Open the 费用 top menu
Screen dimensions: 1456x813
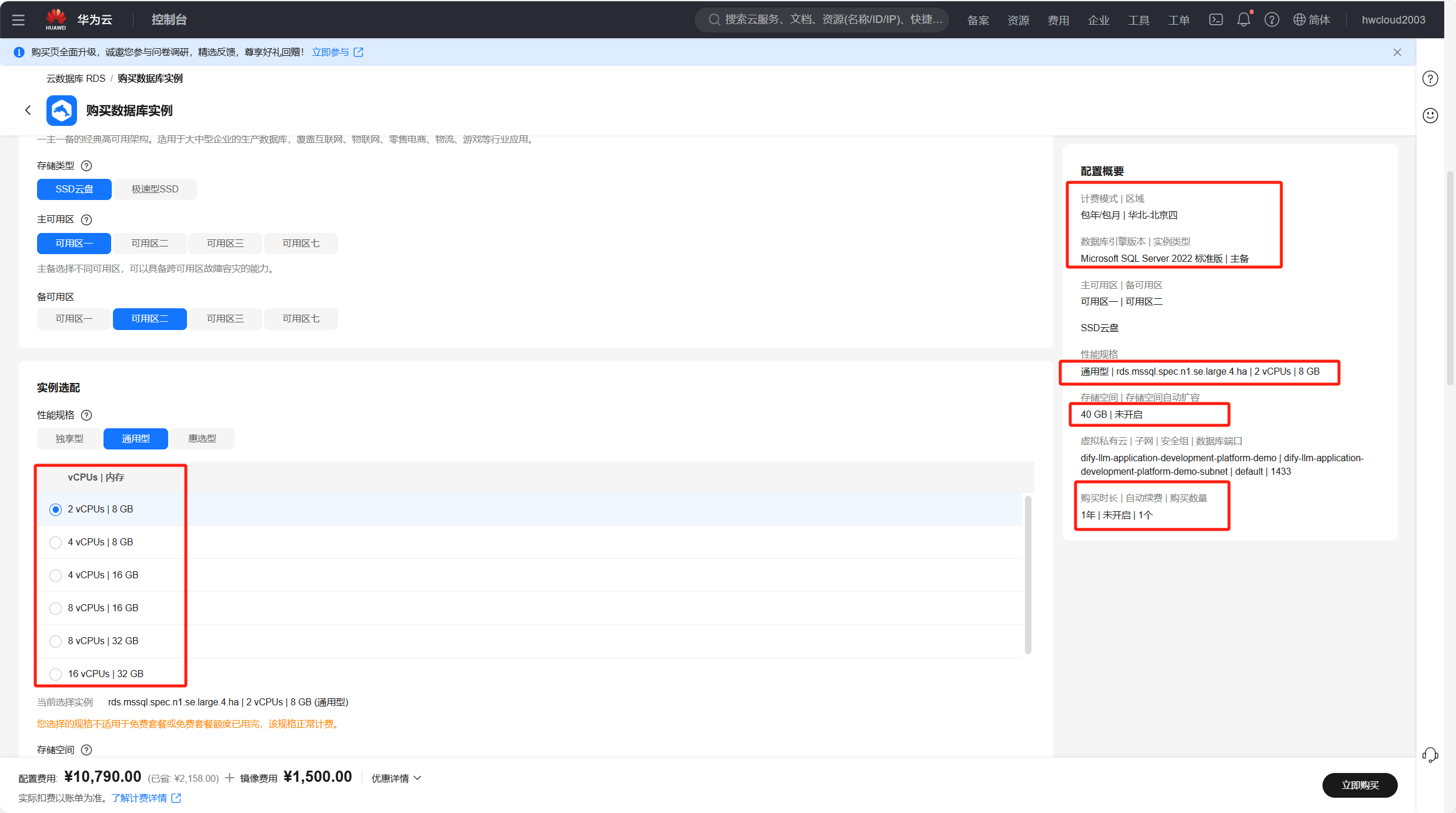pos(1058,20)
